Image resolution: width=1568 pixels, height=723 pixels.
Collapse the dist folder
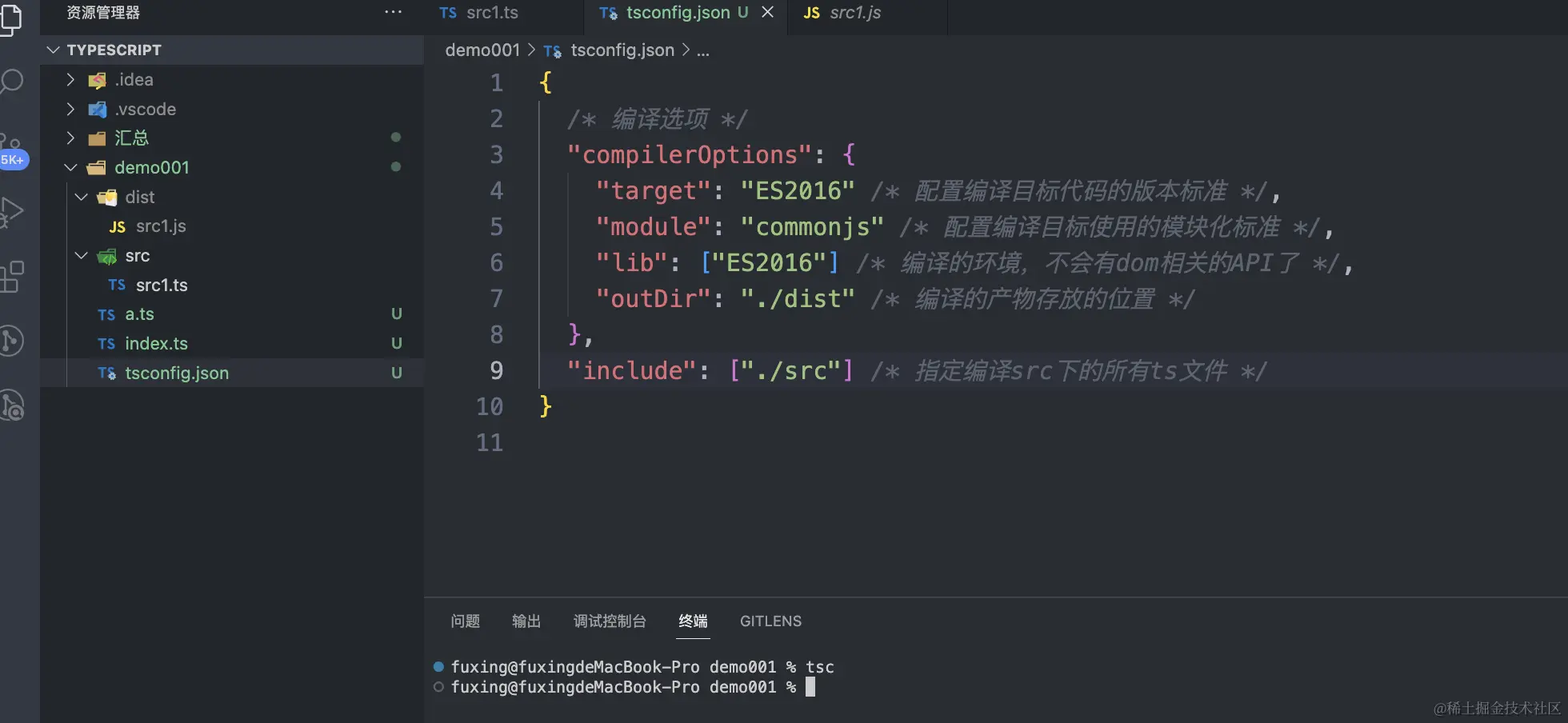81,198
